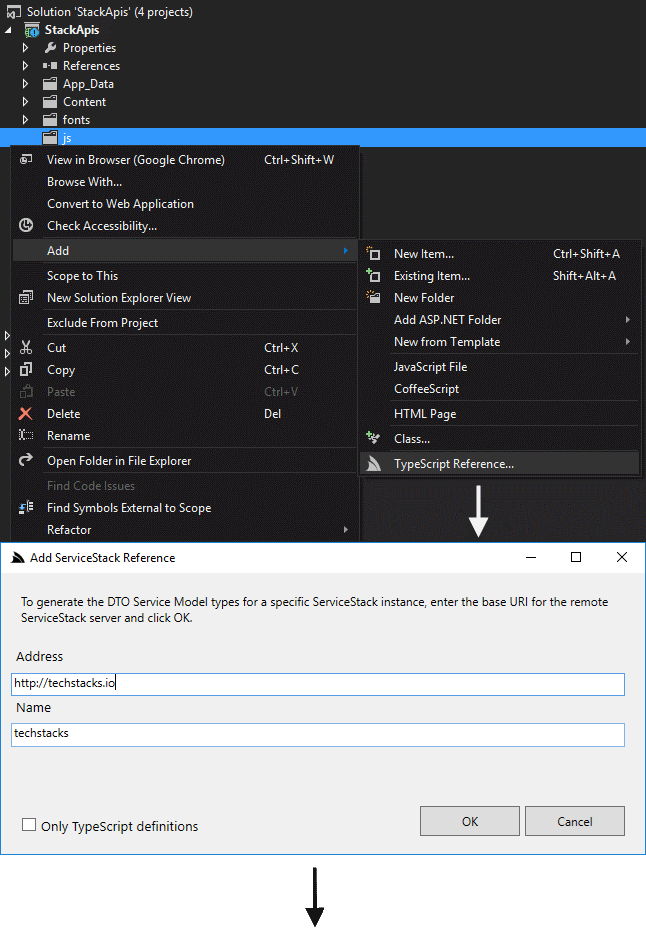The width and height of the screenshot is (646, 930).
Task: Click the Open Folder in File Explorer icon
Action: pos(26,460)
